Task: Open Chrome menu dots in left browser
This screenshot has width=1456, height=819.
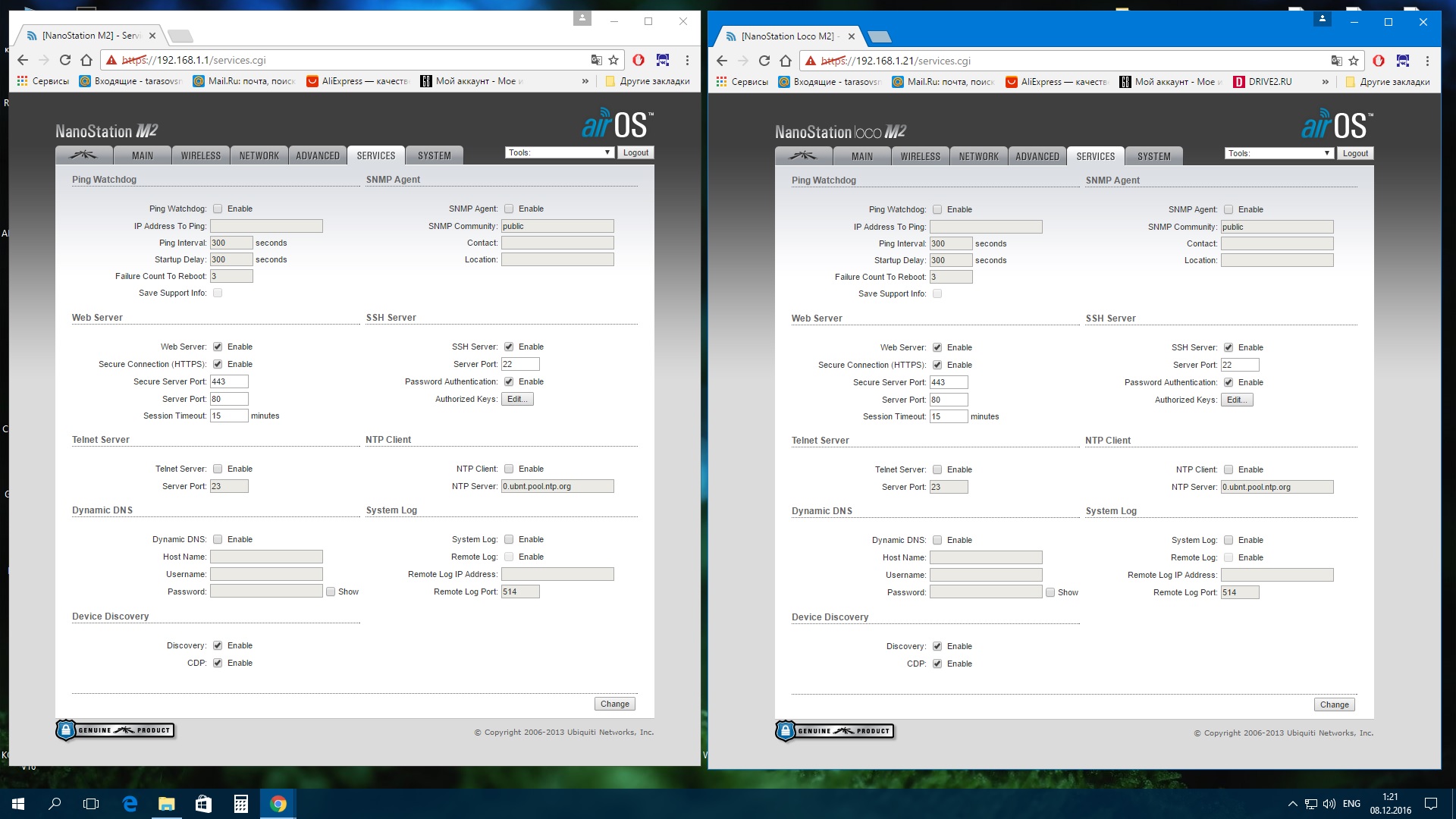Action: [x=687, y=60]
